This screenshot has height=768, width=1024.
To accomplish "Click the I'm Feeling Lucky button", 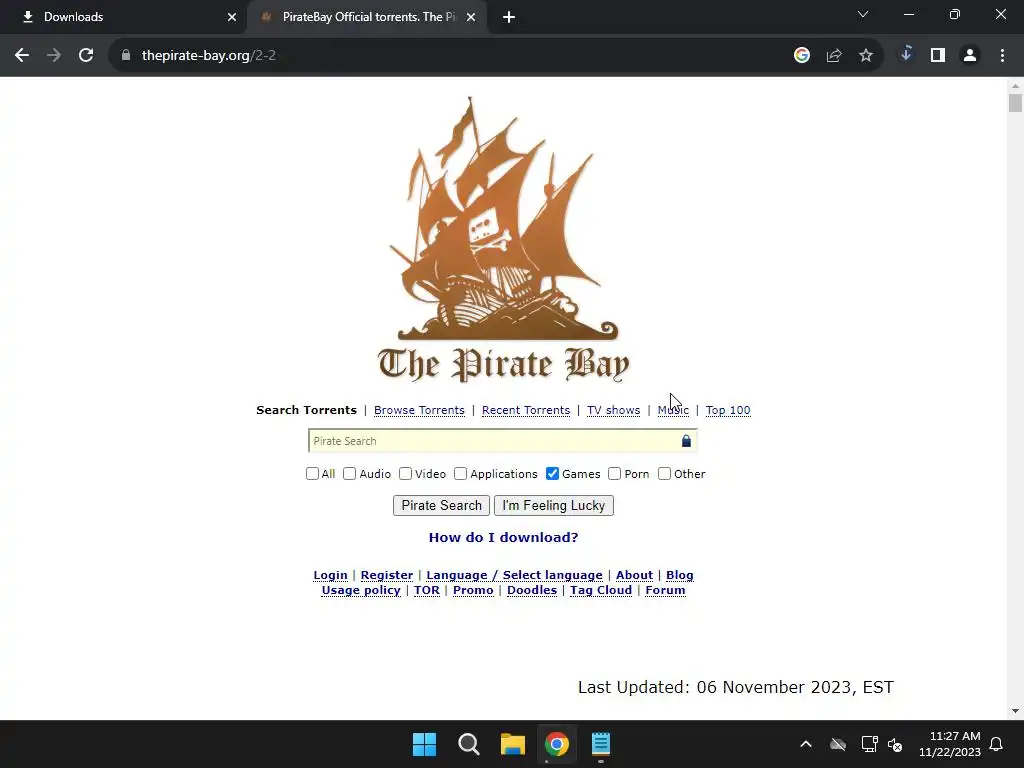I will (x=554, y=505).
